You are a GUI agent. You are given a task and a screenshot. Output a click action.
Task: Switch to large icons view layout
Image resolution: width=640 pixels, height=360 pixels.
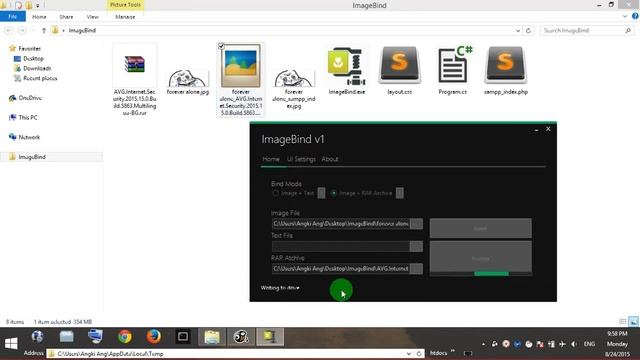(633, 322)
